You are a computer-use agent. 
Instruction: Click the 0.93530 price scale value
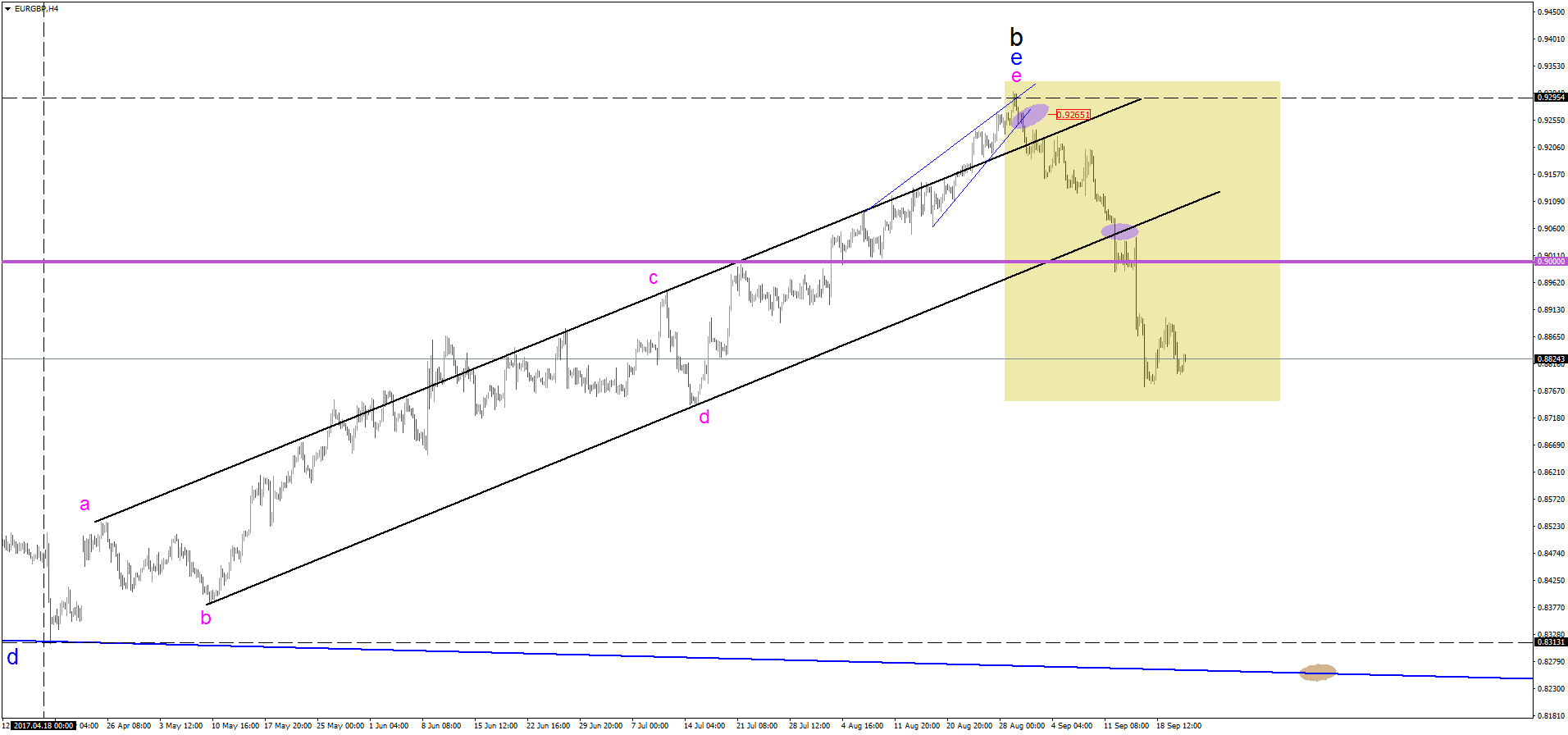point(1551,66)
